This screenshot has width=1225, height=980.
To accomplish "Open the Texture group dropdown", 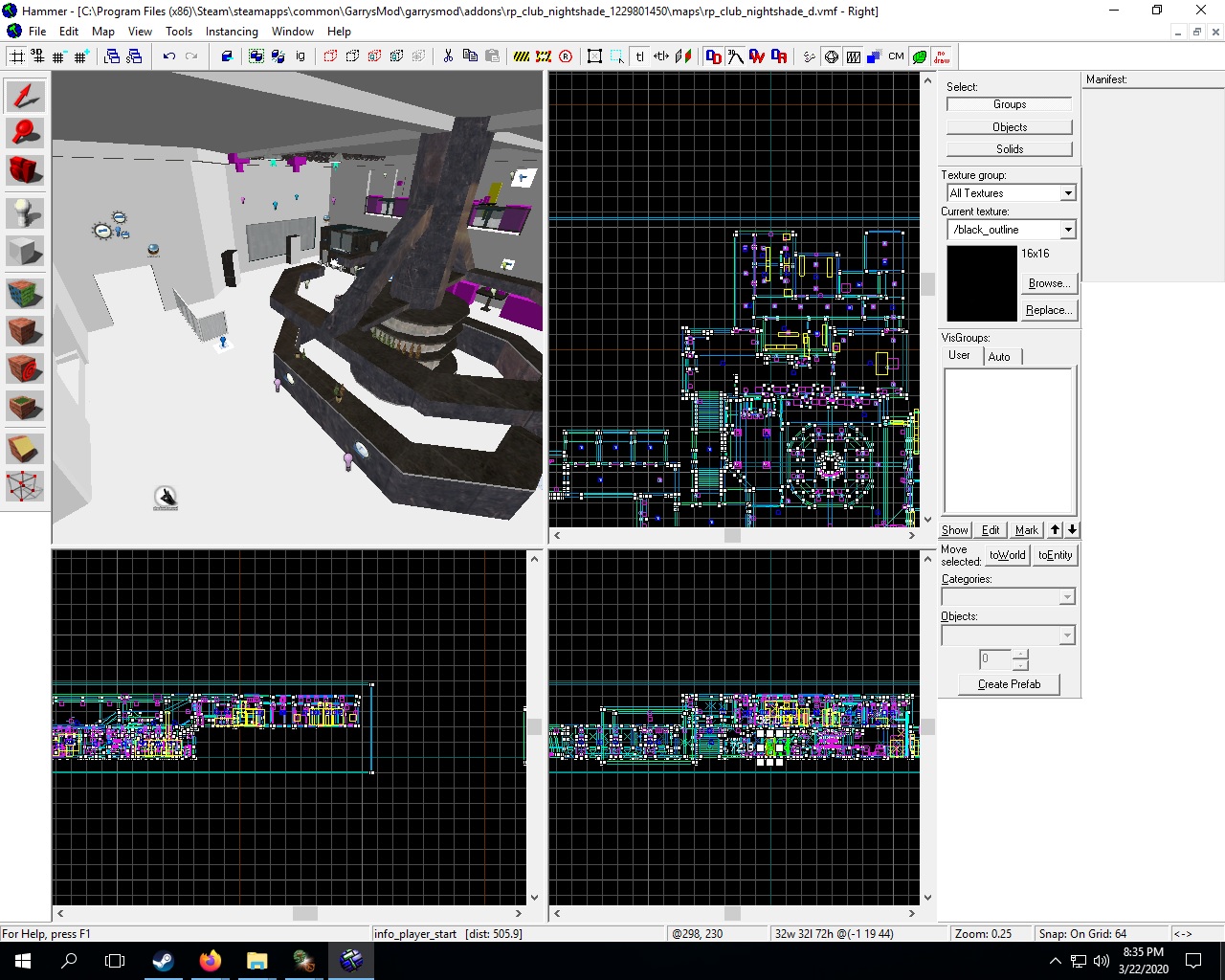I will 1068,193.
